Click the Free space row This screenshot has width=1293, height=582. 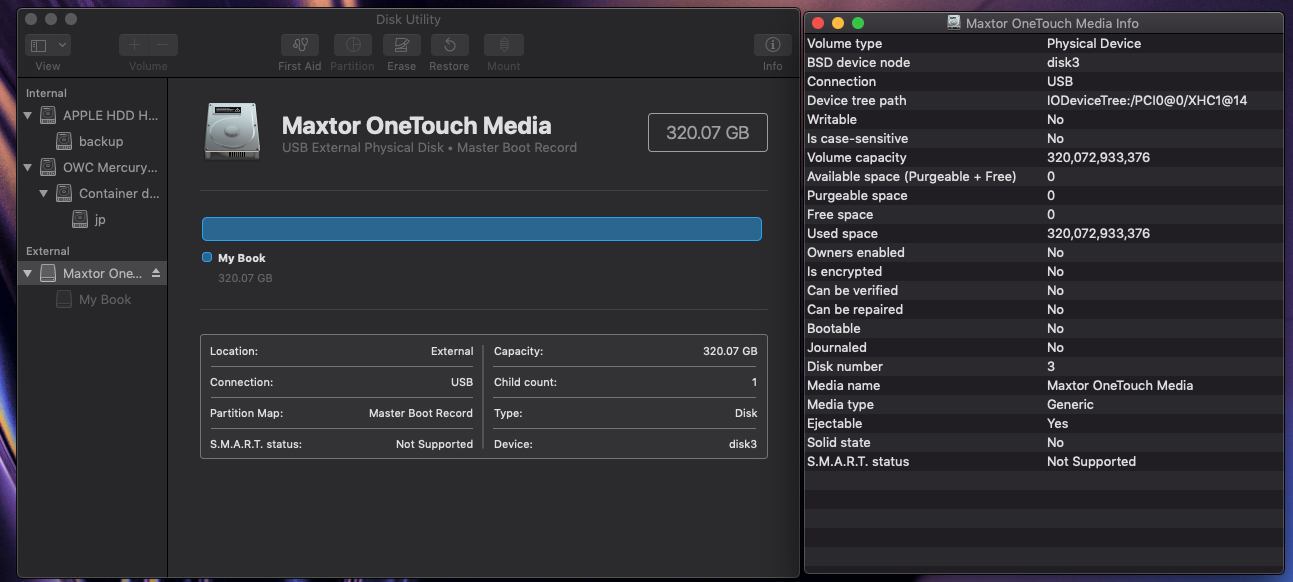1044,214
